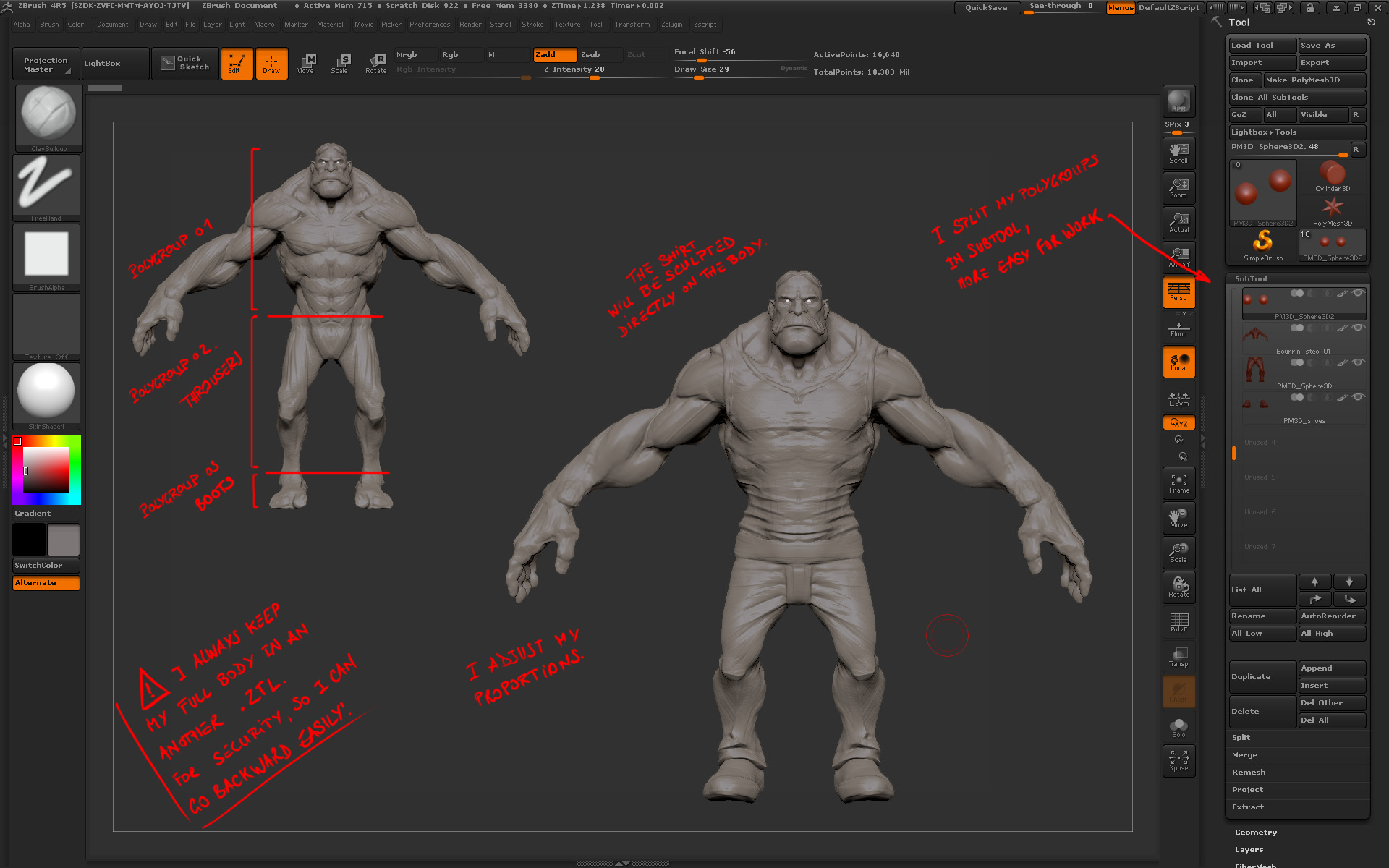Choose the SkinShade4 material sphere

tap(46, 396)
